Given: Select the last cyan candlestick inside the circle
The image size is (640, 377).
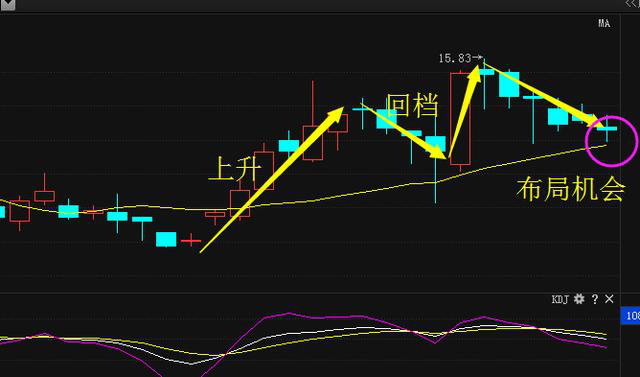Looking at the screenshot, I should coord(607,129).
